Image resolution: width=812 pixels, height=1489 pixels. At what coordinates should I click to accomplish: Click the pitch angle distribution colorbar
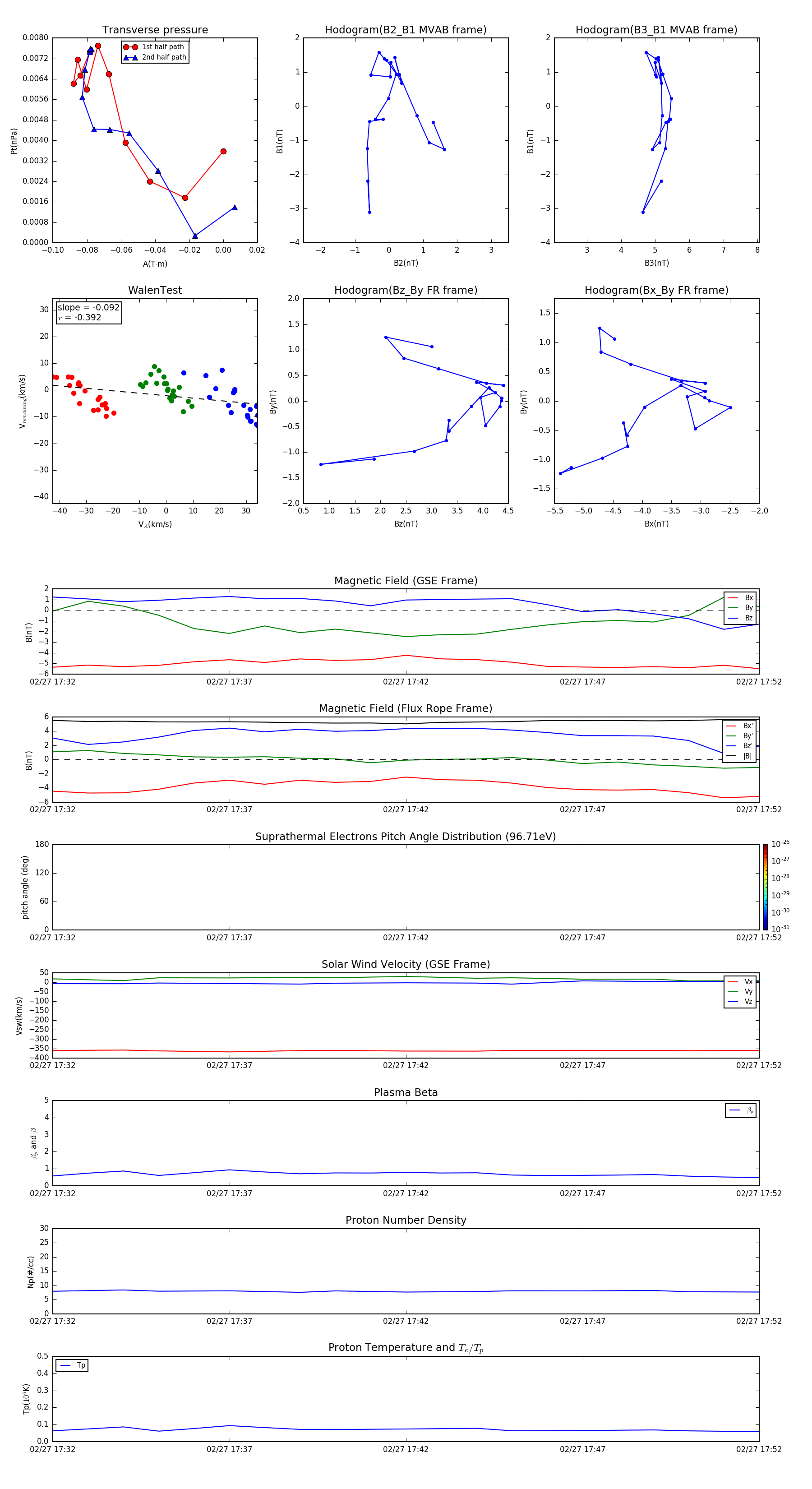765,887
